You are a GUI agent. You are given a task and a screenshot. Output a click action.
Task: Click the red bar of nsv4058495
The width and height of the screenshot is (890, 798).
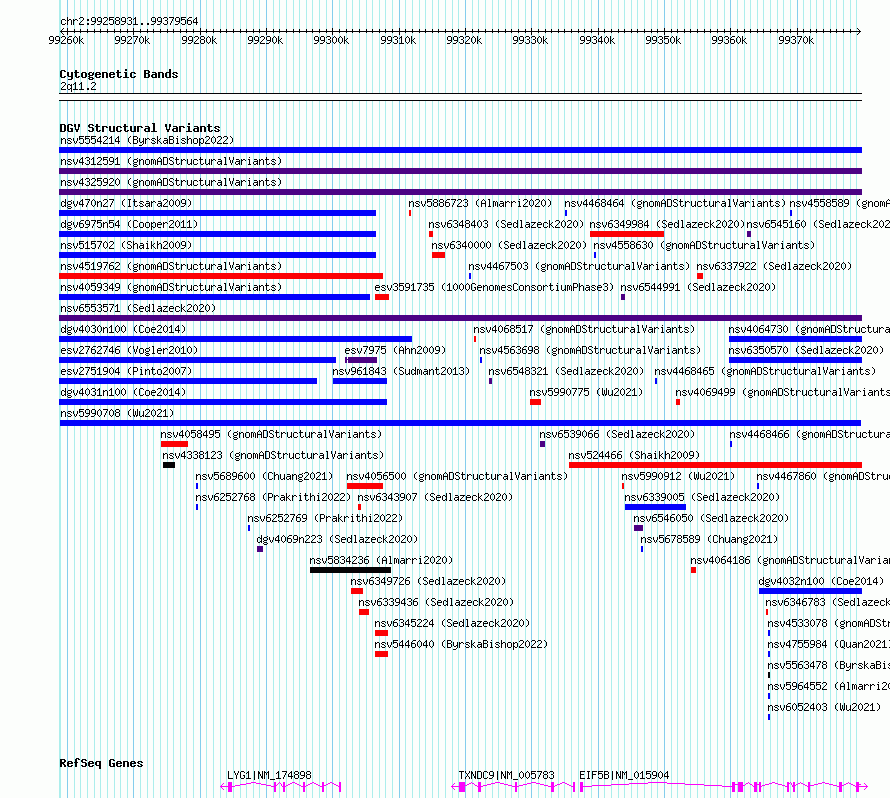point(174,444)
